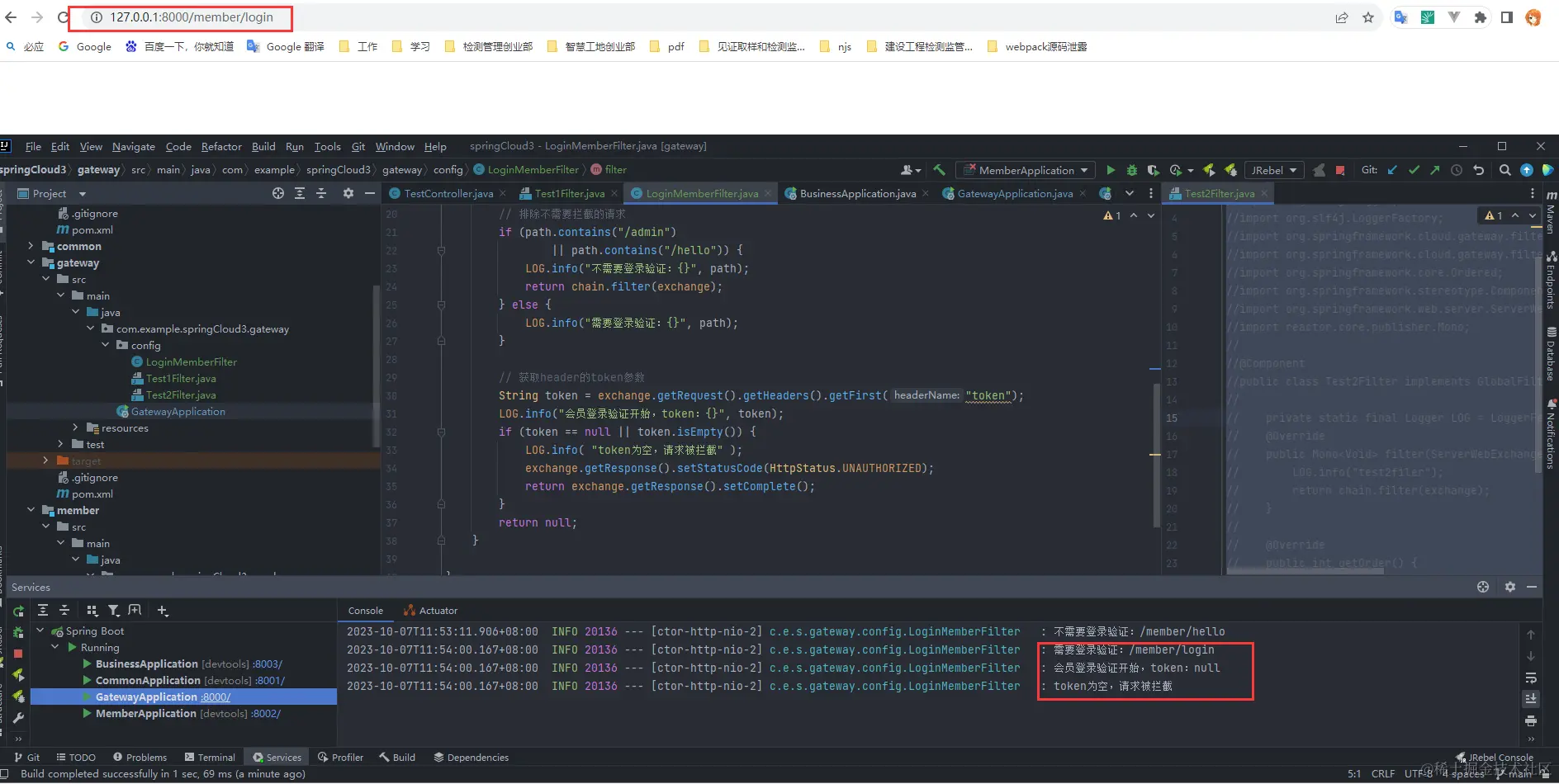Collapse Running node in Services
1559x784 pixels.
(55, 647)
